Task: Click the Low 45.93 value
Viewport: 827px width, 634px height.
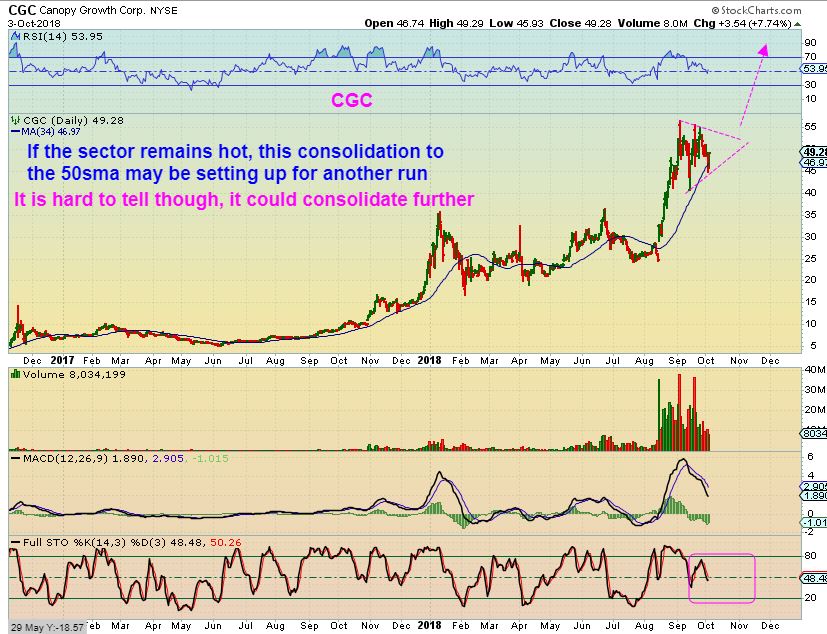Action: click(516, 23)
